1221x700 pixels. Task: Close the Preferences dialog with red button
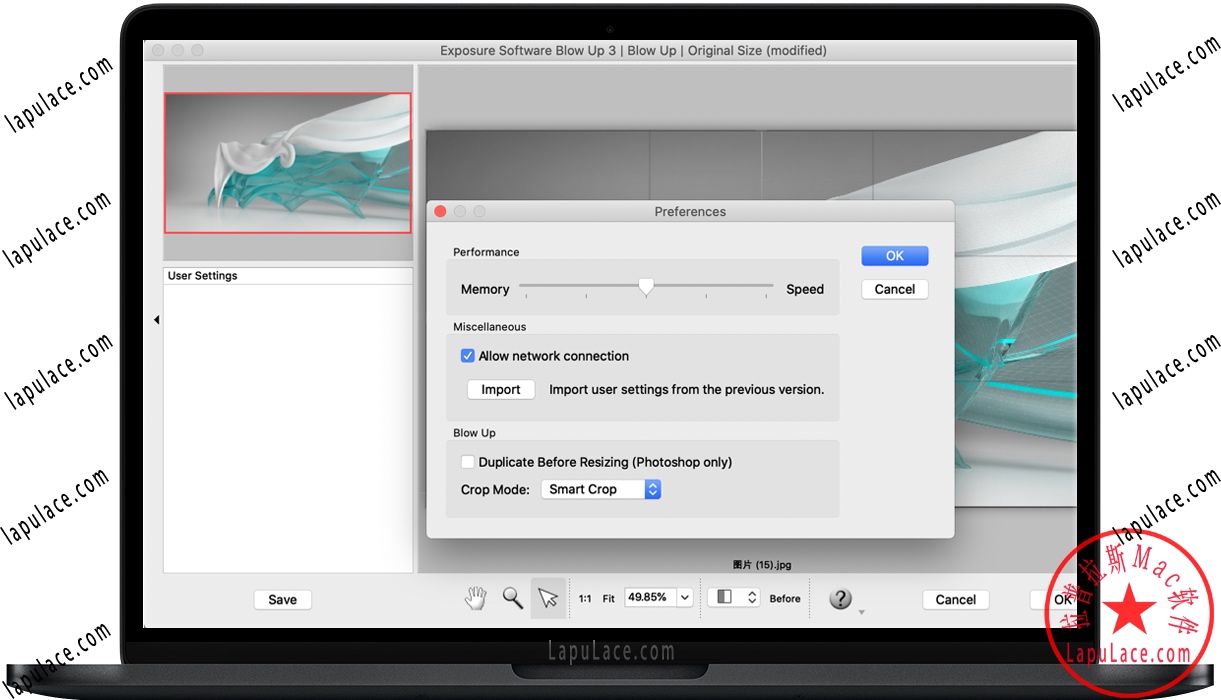coord(440,212)
